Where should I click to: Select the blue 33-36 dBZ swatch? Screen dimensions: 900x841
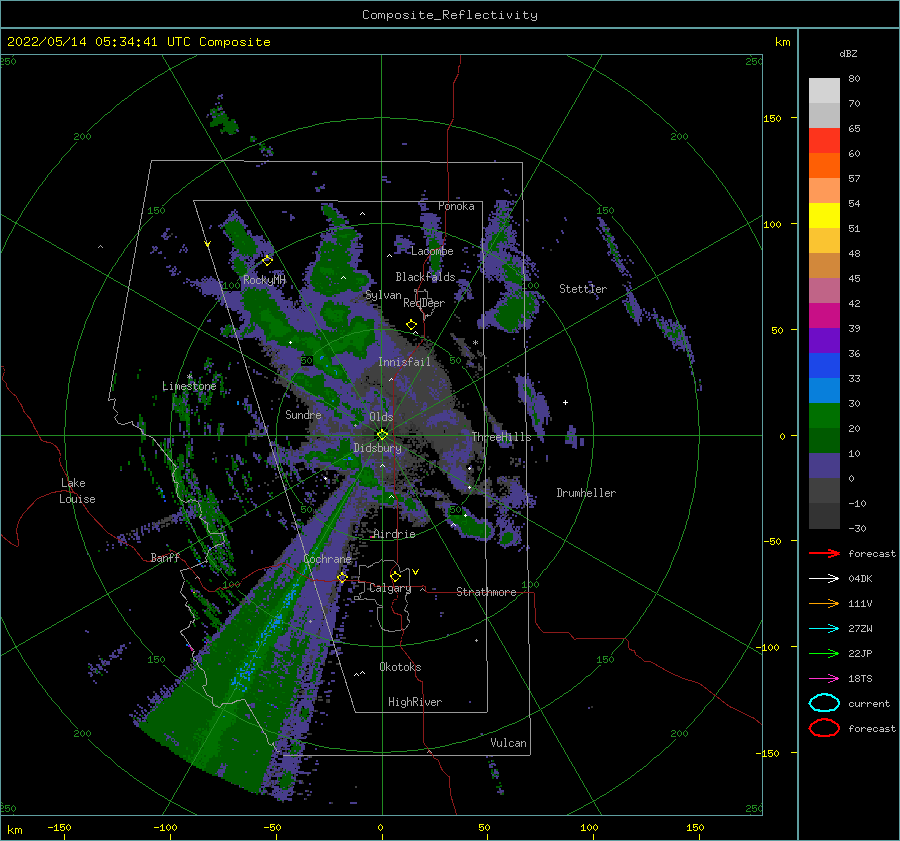824,366
